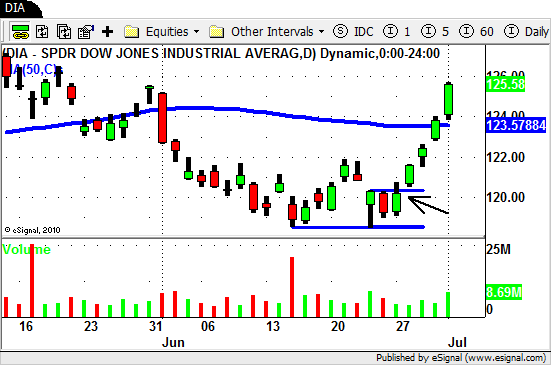
Task: Switch to the 60 minute interval
Action: [477, 32]
